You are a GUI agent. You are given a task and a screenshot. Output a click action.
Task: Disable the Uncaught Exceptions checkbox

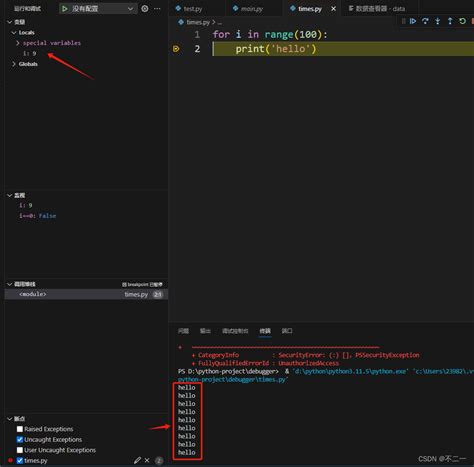click(x=20, y=440)
